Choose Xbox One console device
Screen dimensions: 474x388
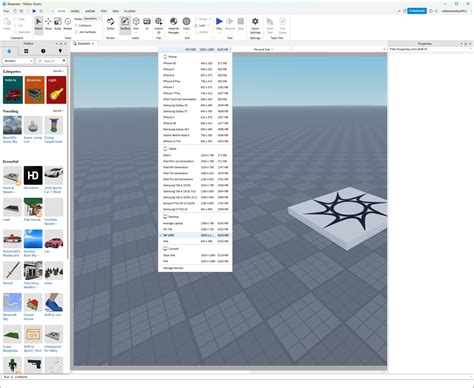pyautogui.click(x=195, y=255)
